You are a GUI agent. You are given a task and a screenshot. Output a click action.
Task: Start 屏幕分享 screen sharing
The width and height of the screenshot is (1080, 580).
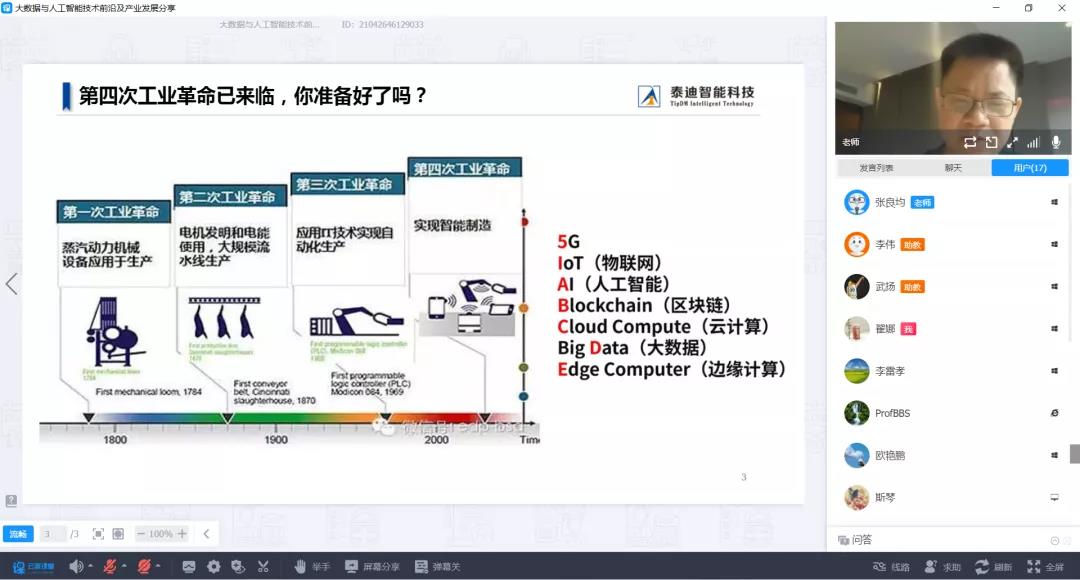click(372, 567)
